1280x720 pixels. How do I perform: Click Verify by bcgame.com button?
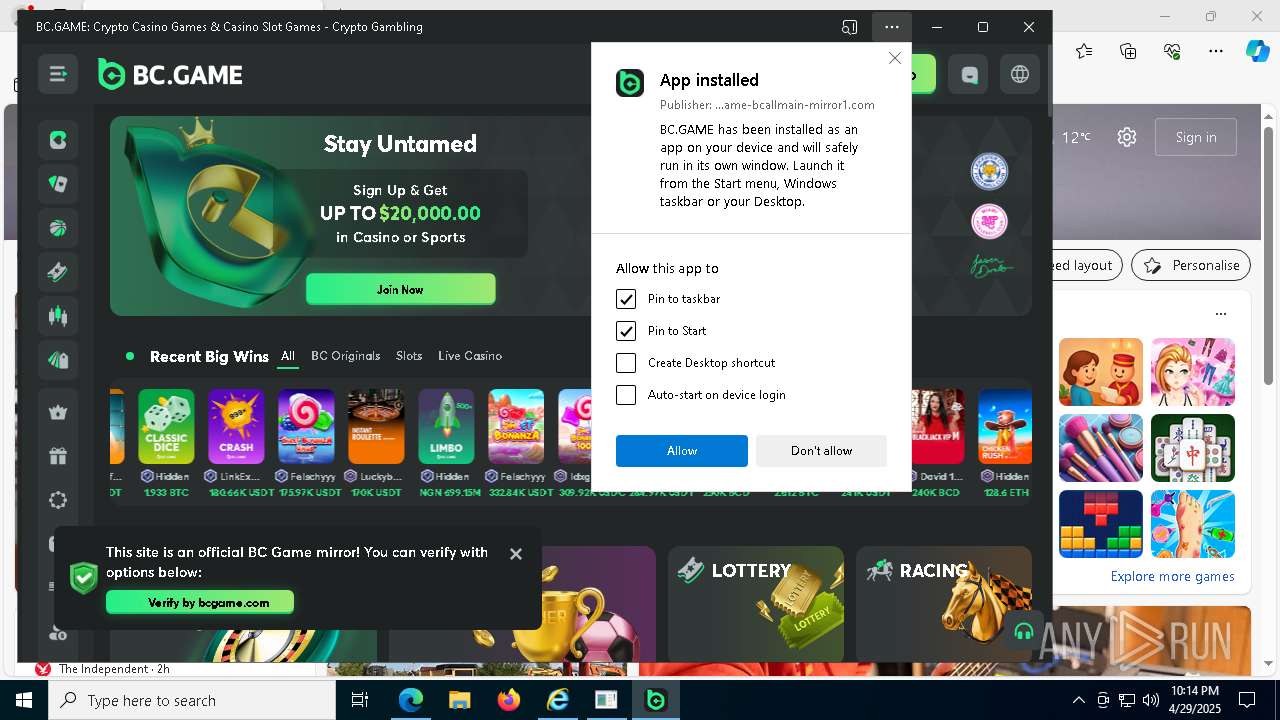[200, 602]
